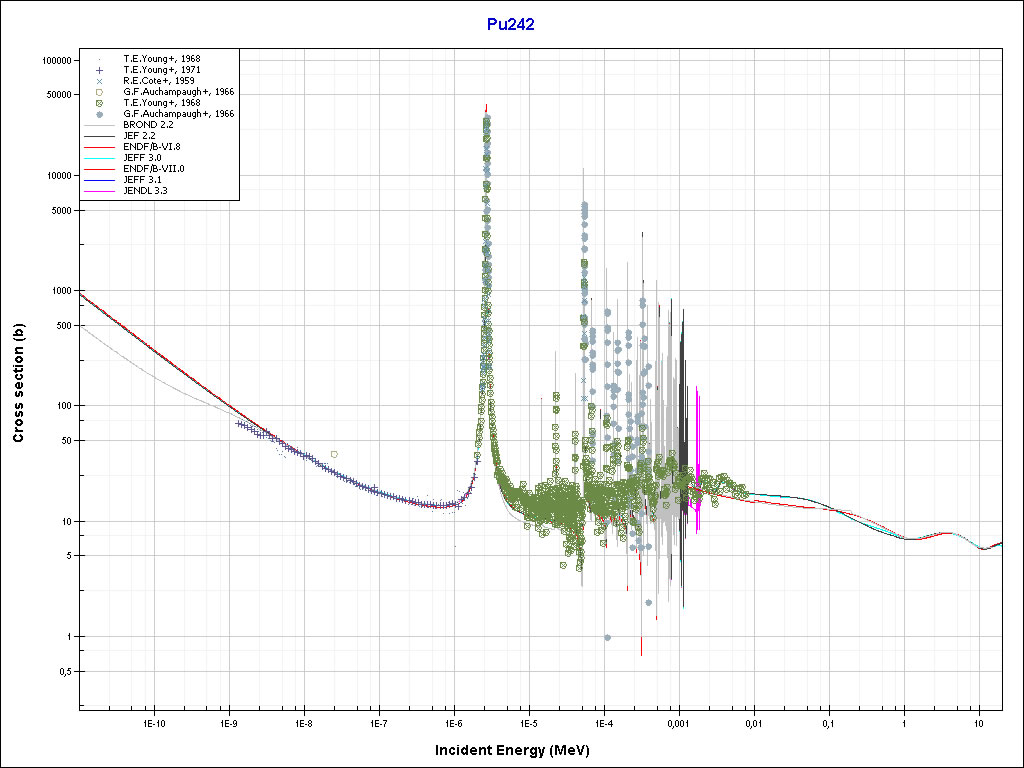1024x768 pixels.
Task: Click the cross marker for R.E.Cote 1959
Action: [100, 81]
